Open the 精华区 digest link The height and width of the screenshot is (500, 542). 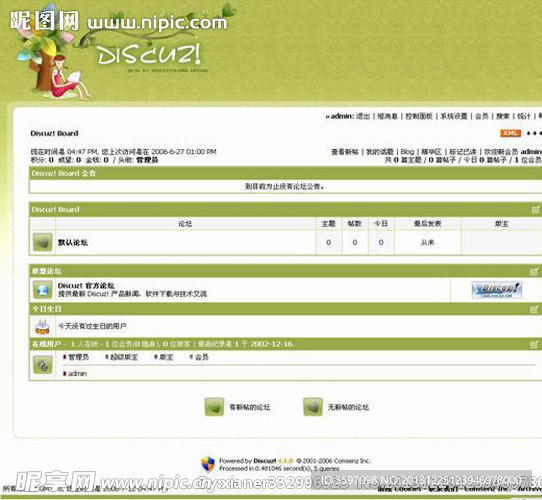click(x=431, y=152)
